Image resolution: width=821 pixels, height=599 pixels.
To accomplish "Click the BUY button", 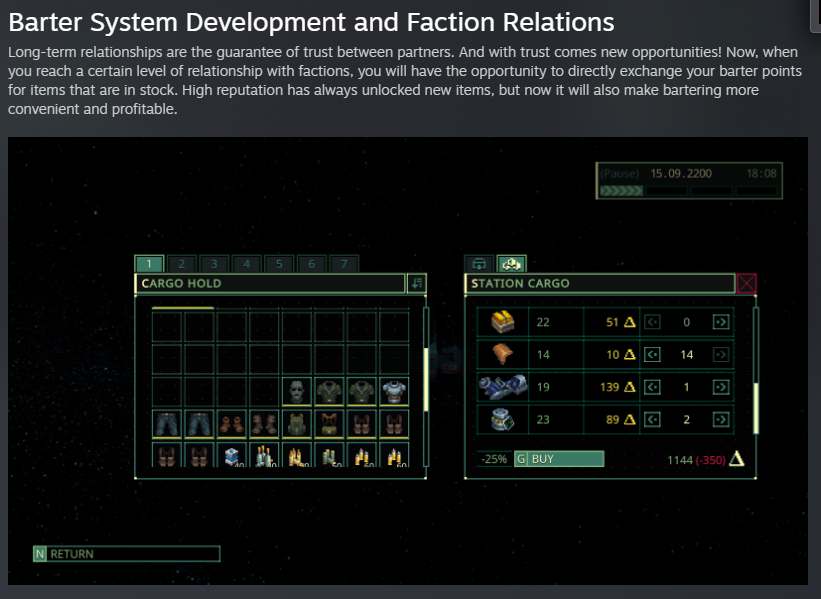I will click(x=559, y=459).
